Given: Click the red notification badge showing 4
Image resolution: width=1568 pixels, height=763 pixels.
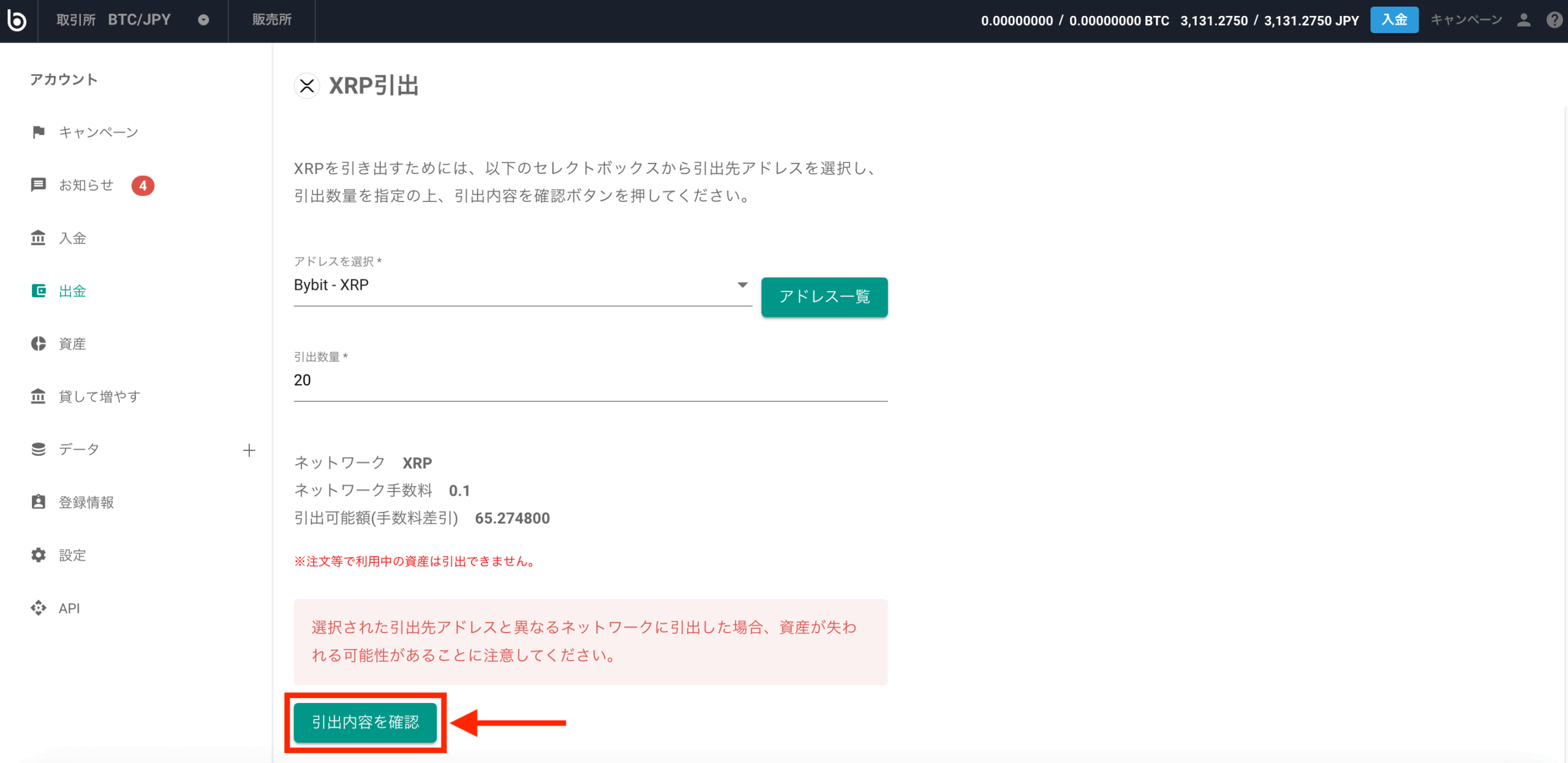Looking at the screenshot, I should [143, 185].
